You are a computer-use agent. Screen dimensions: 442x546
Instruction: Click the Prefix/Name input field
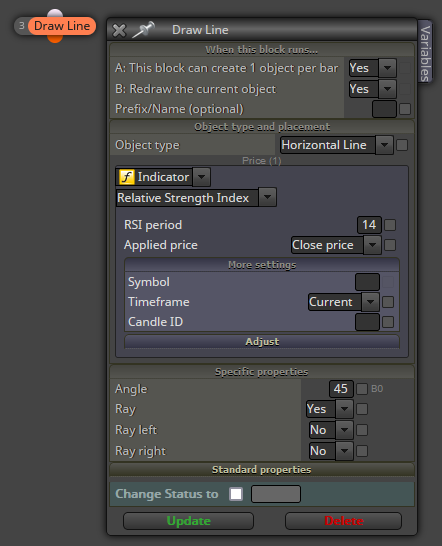[384, 109]
